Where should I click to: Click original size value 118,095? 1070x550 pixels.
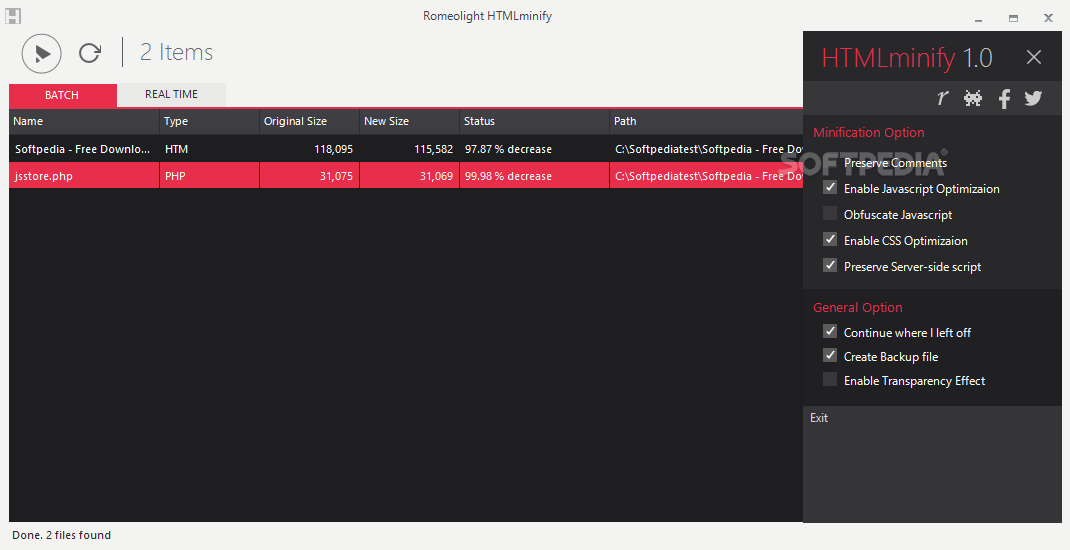(x=333, y=149)
